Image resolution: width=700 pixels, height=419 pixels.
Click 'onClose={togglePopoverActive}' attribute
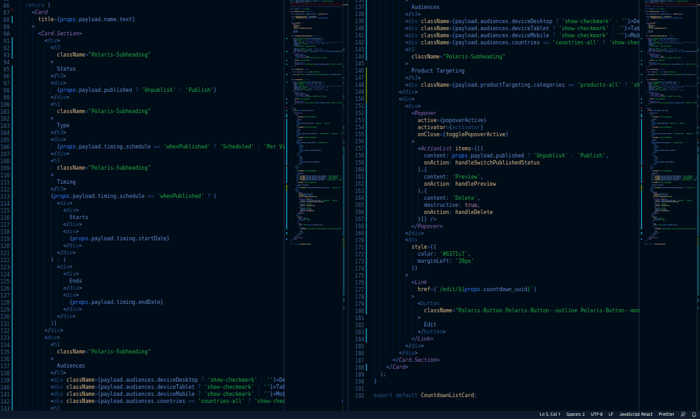click(462, 134)
